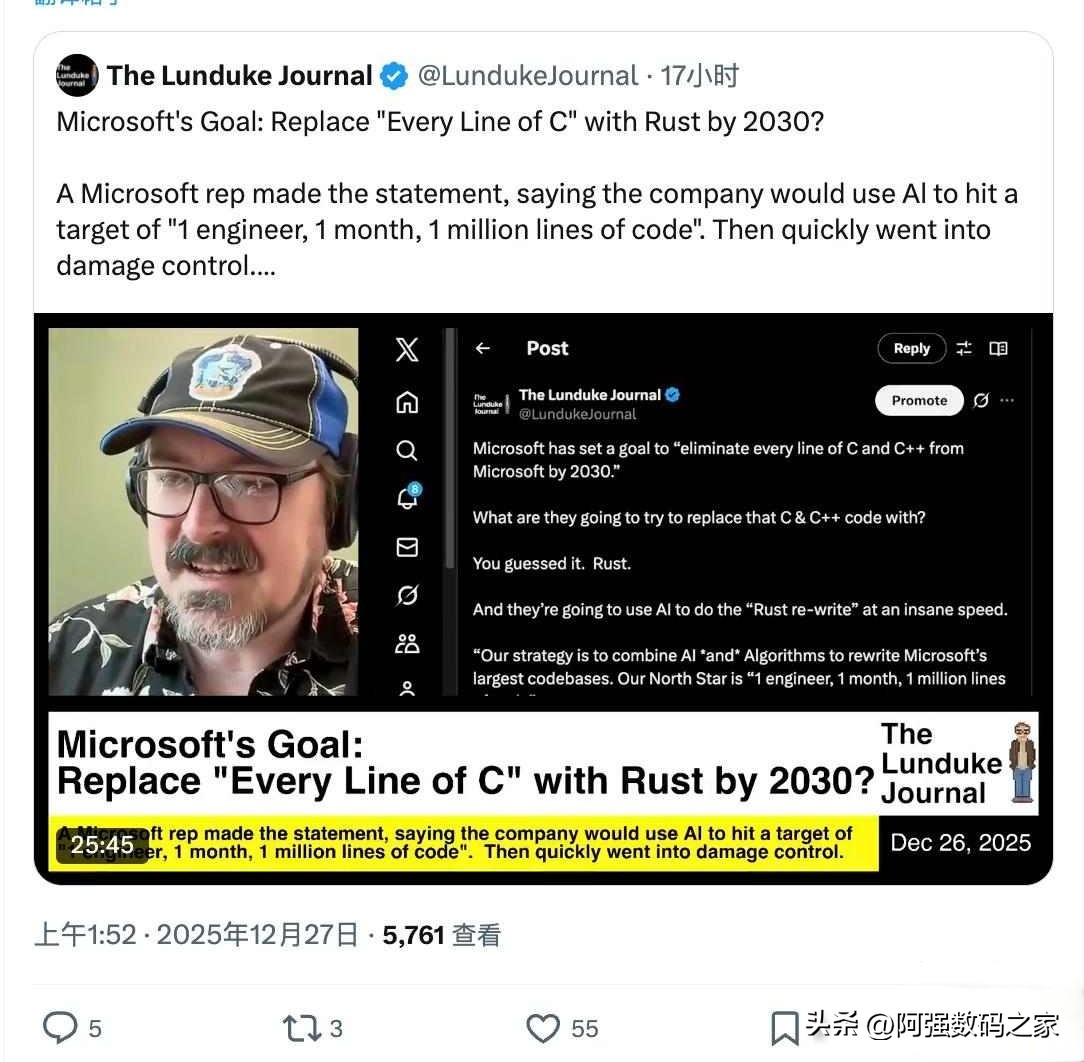Image resolution: width=1084 pixels, height=1062 pixels.
Task: Open the Communities icon
Action: [406, 644]
